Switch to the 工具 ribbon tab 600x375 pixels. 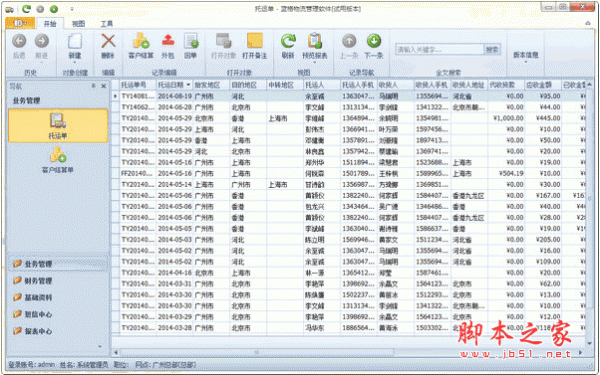coord(107,24)
